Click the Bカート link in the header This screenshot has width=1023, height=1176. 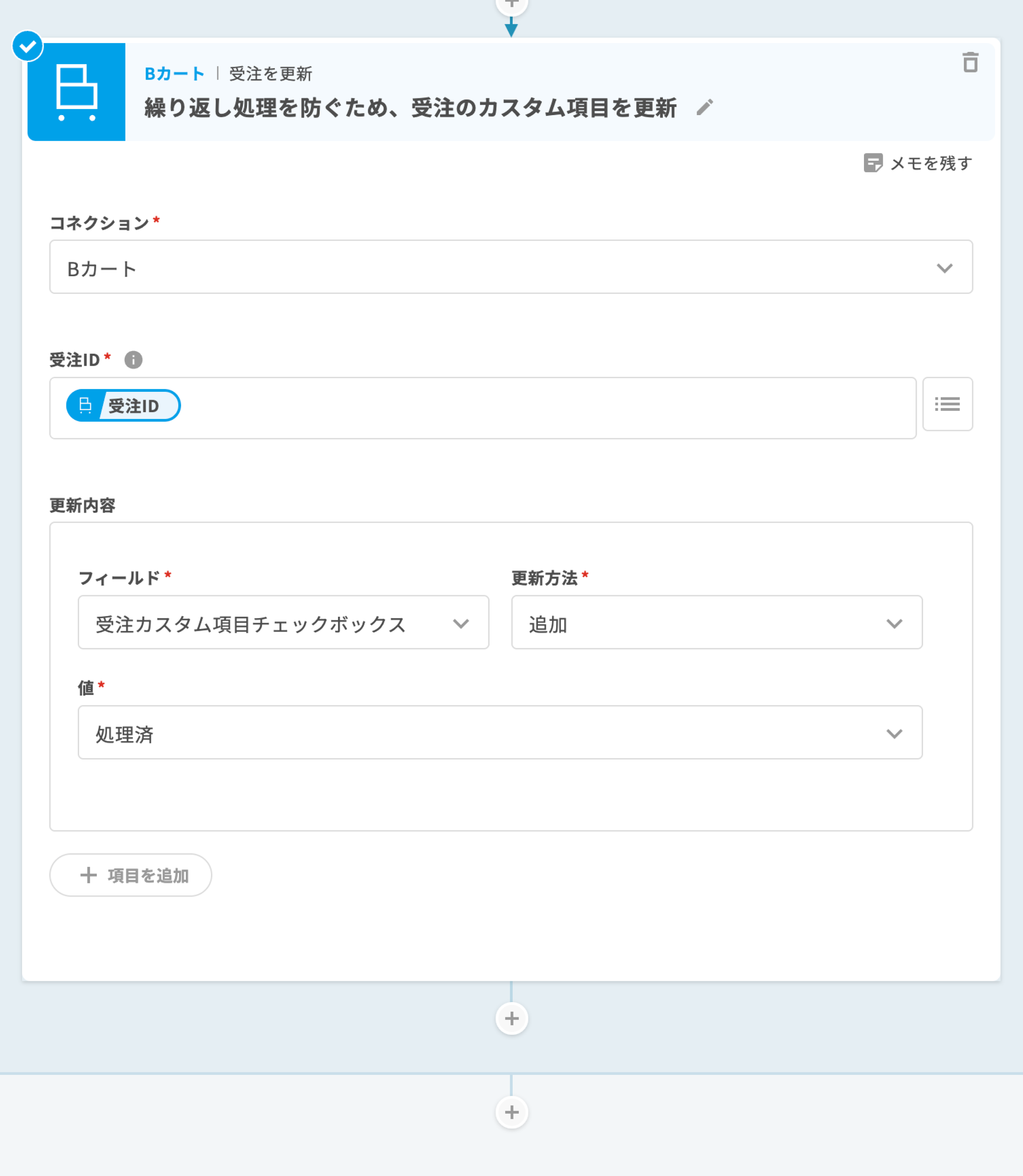point(174,74)
